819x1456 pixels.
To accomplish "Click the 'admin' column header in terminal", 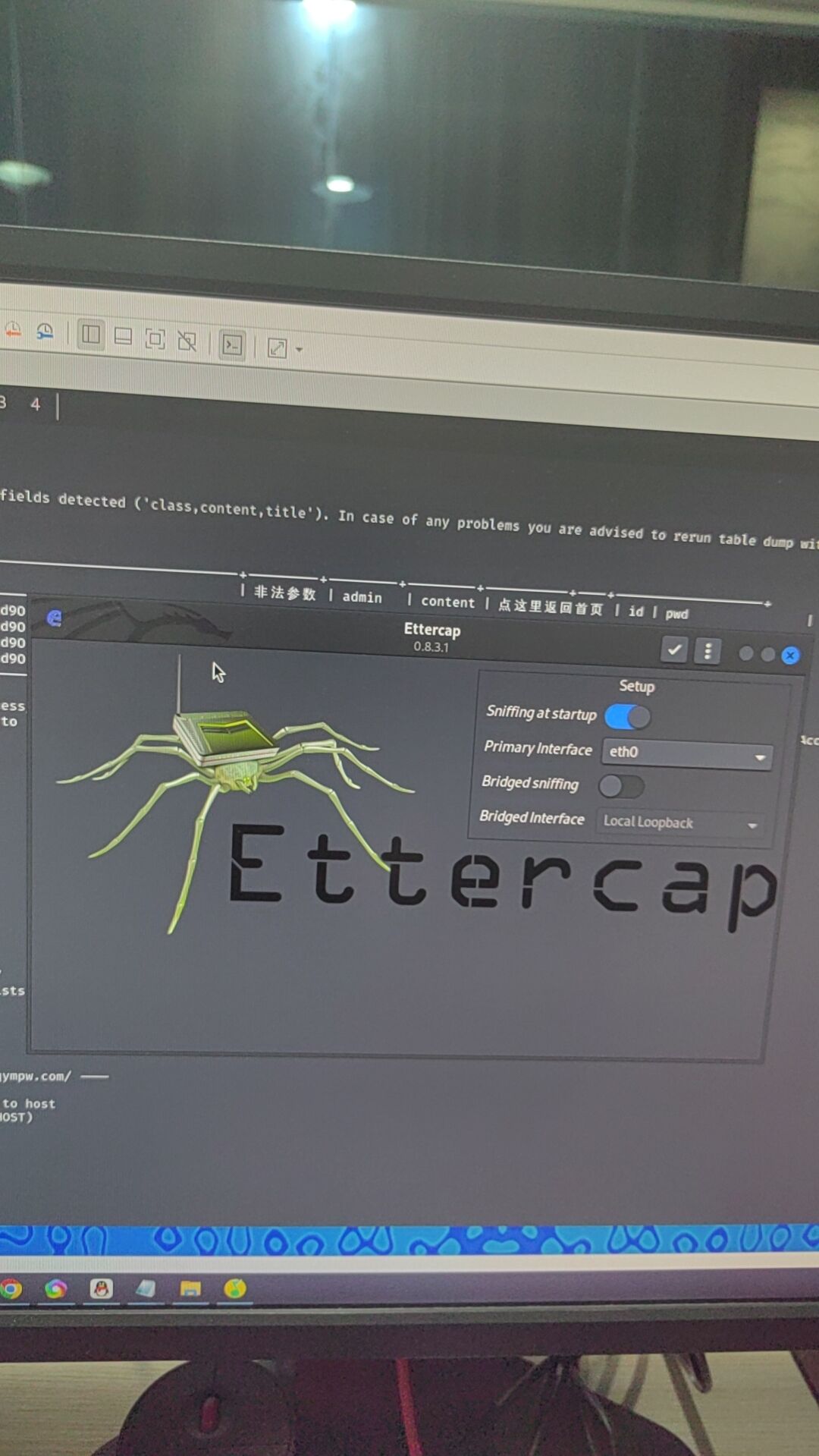I will [362, 597].
